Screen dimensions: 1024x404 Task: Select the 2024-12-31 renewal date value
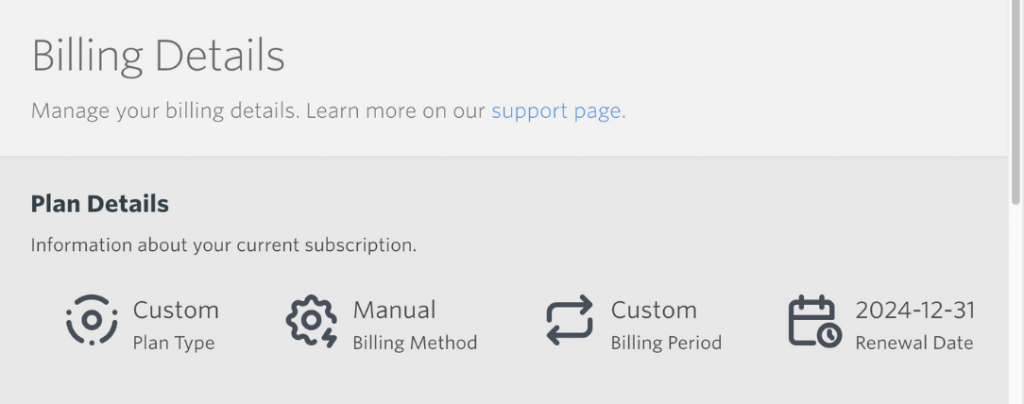click(915, 310)
